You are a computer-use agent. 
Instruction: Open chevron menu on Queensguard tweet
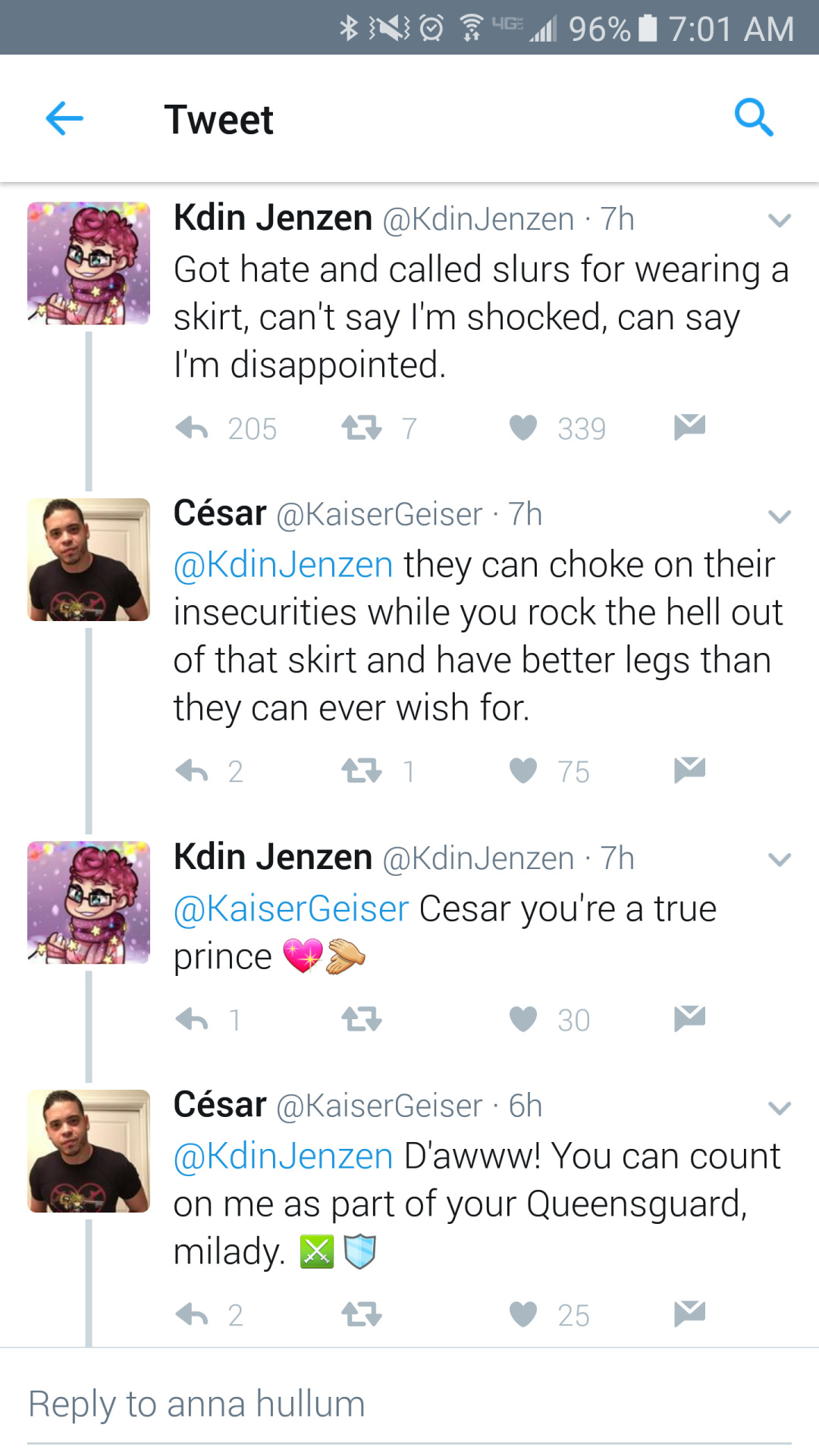tap(779, 1109)
